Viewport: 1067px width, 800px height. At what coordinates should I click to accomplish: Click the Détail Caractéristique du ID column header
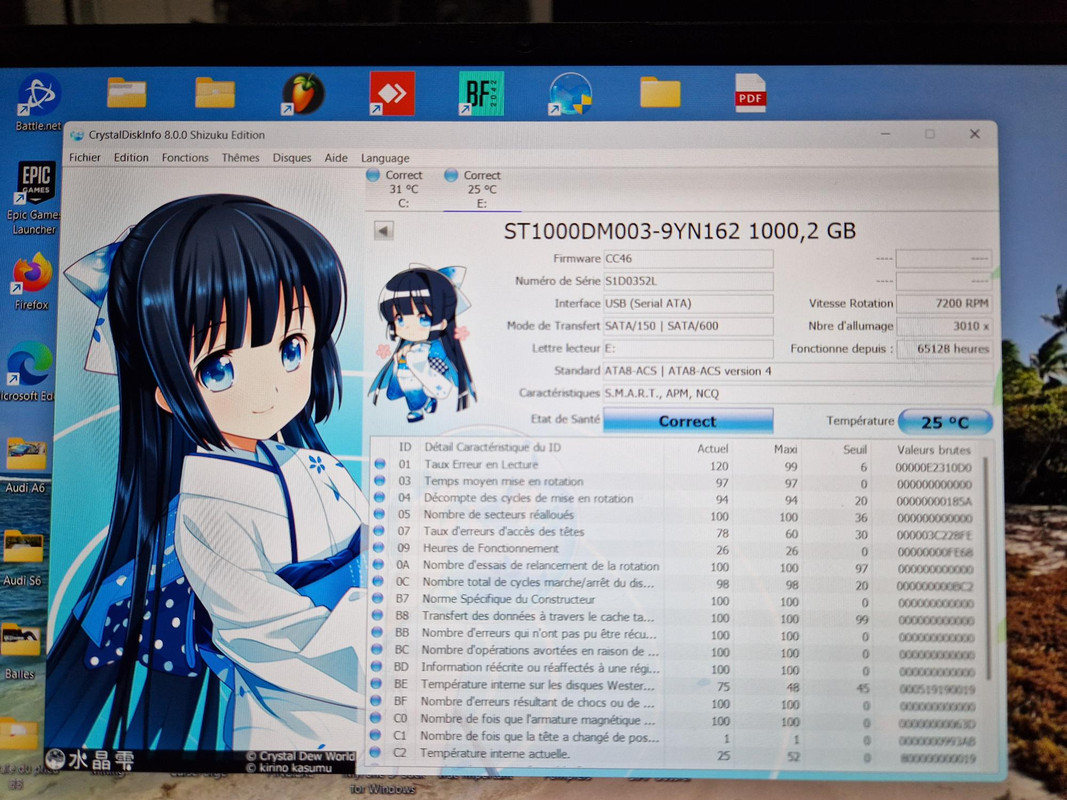coord(493,447)
